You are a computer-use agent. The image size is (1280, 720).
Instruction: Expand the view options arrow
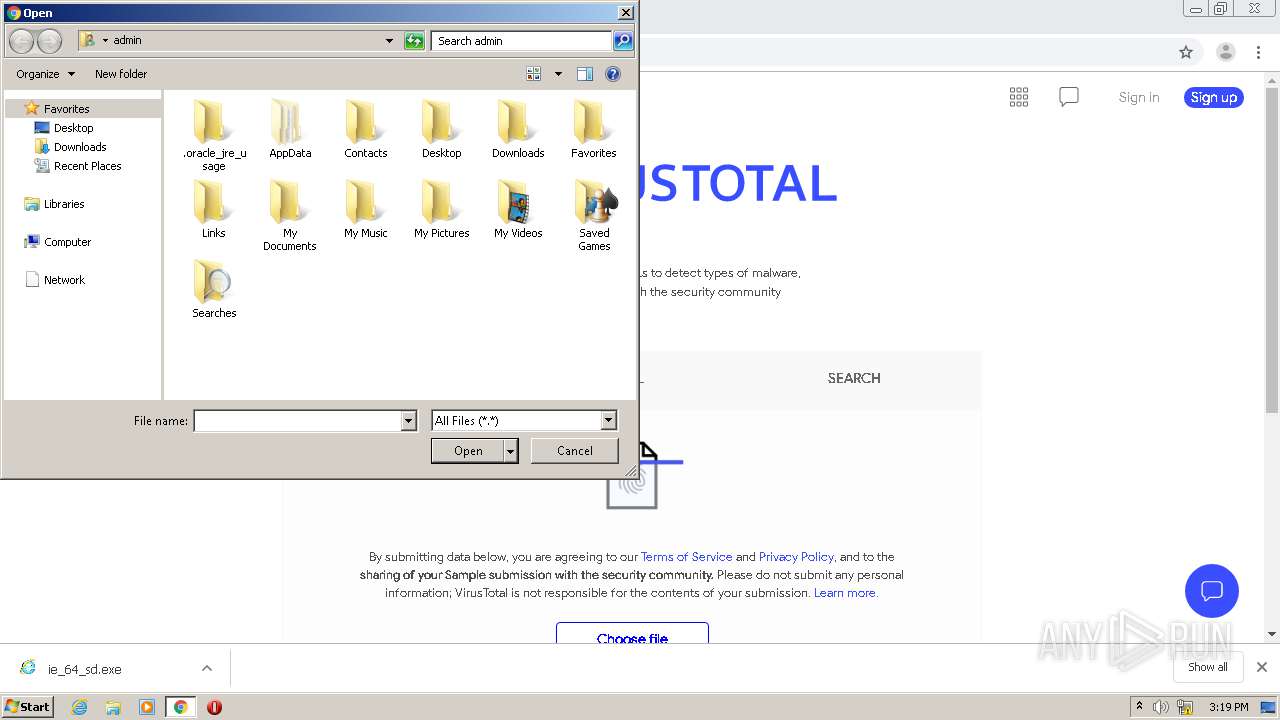(558, 74)
